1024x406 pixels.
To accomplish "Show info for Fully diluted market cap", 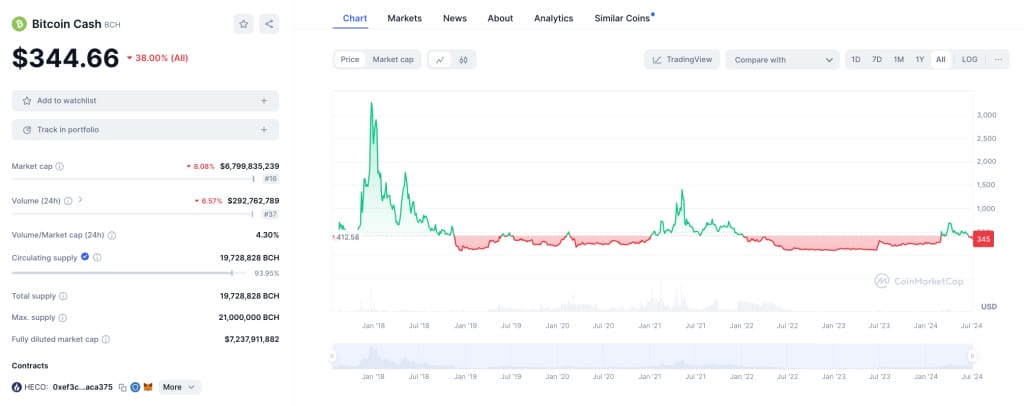I will (x=106, y=339).
